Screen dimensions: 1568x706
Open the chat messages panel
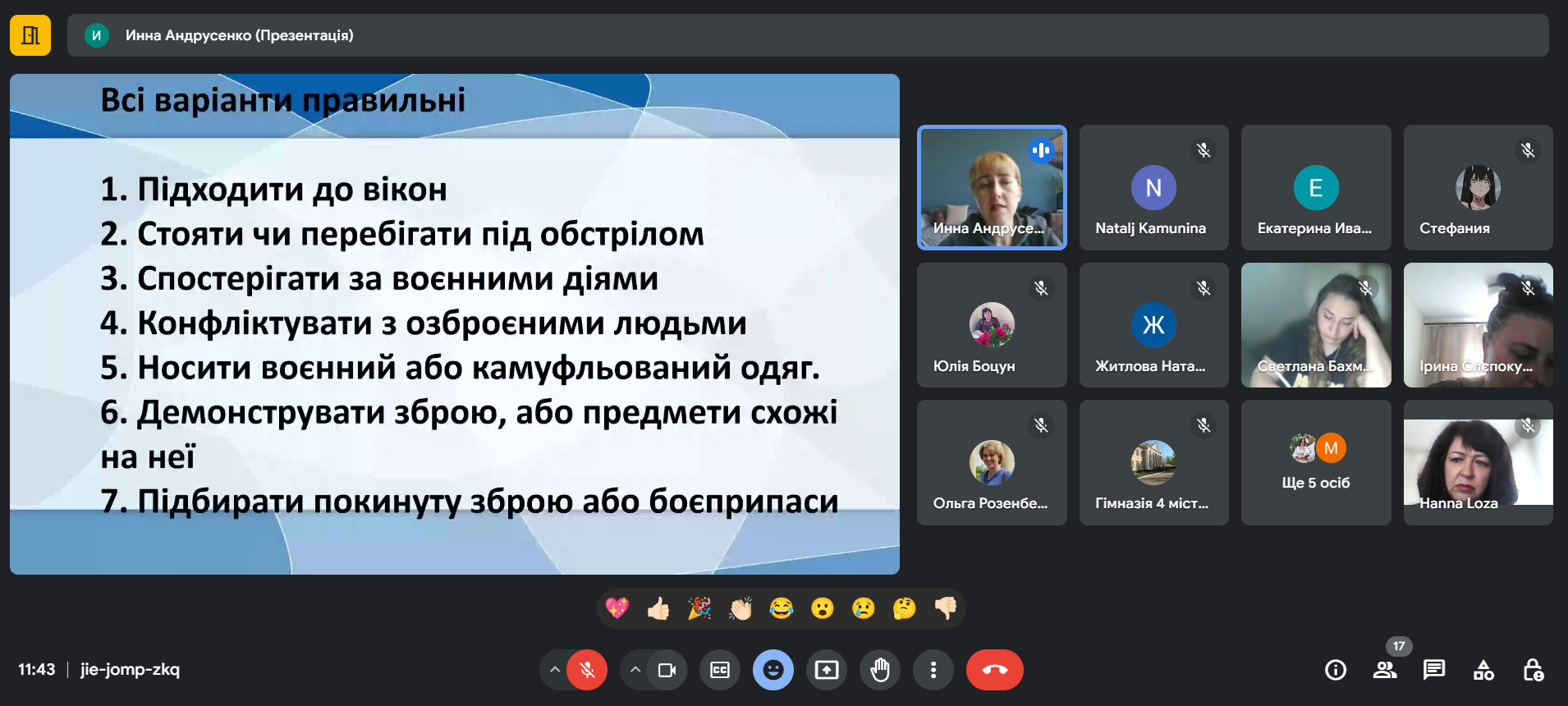(x=1434, y=670)
